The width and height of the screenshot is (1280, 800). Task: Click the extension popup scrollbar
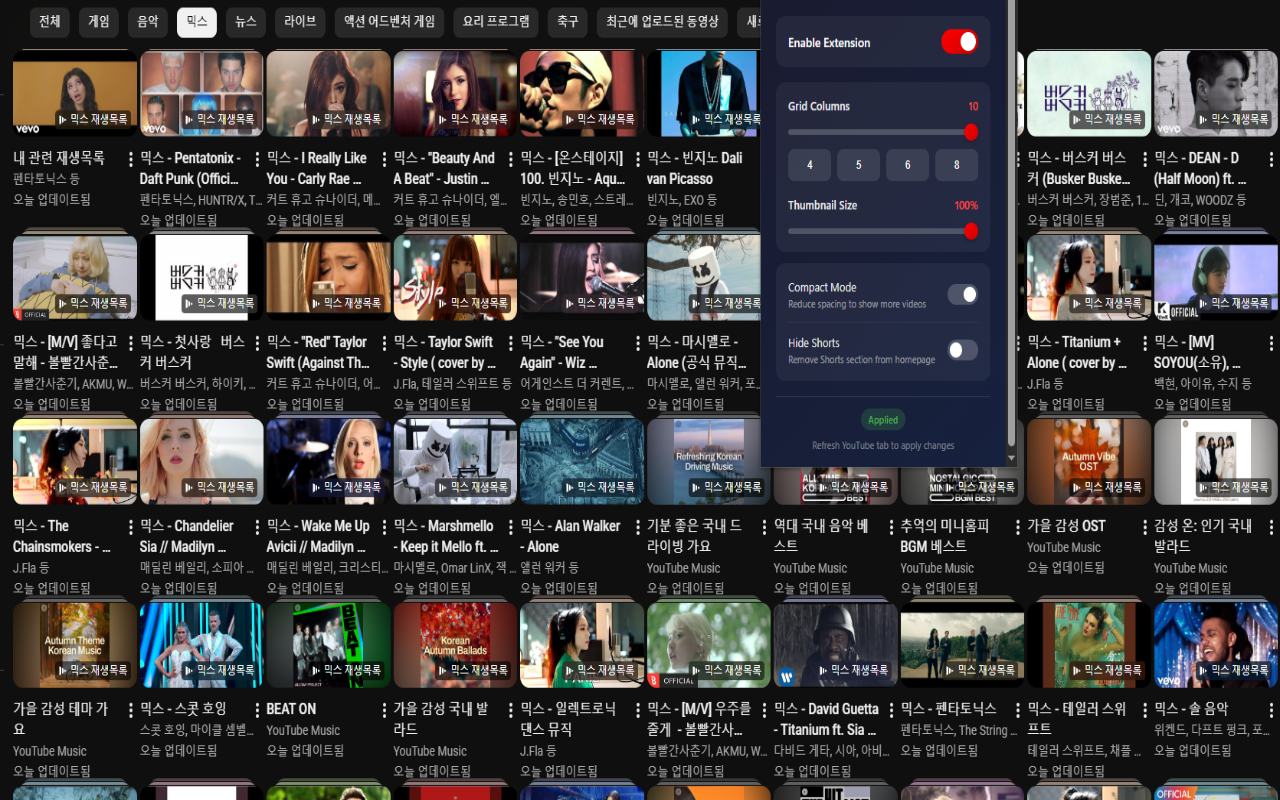click(x=1011, y=225)
